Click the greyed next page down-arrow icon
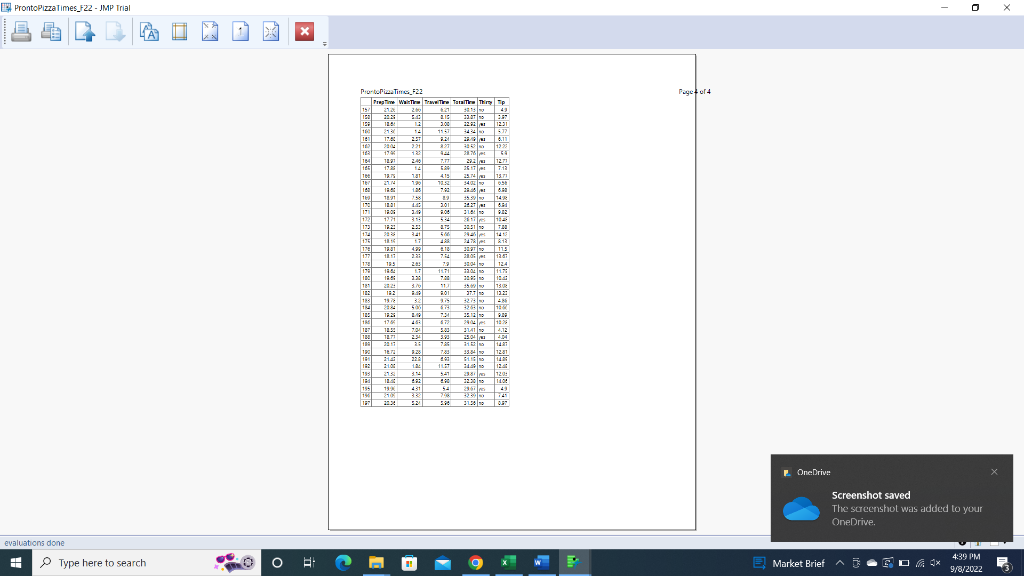The image size is (1024, 576). click(x=115, y=31)
